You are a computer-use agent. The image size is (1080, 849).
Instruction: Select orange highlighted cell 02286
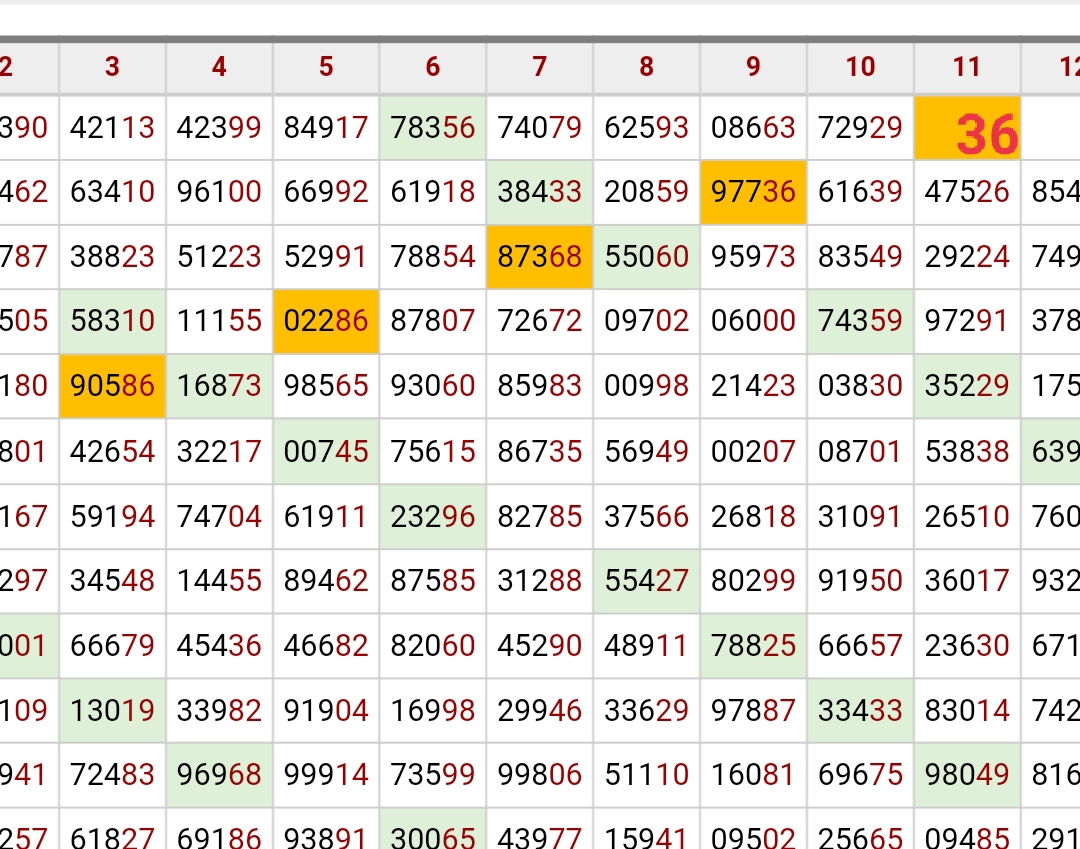[x=326, y=321]
